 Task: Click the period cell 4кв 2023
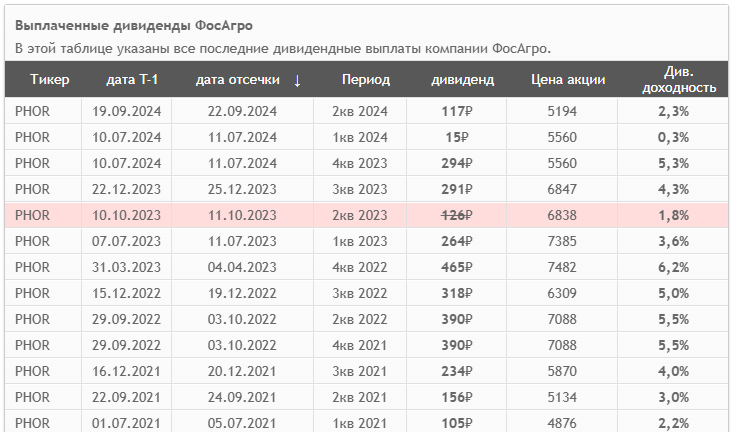tap(360, 164)
